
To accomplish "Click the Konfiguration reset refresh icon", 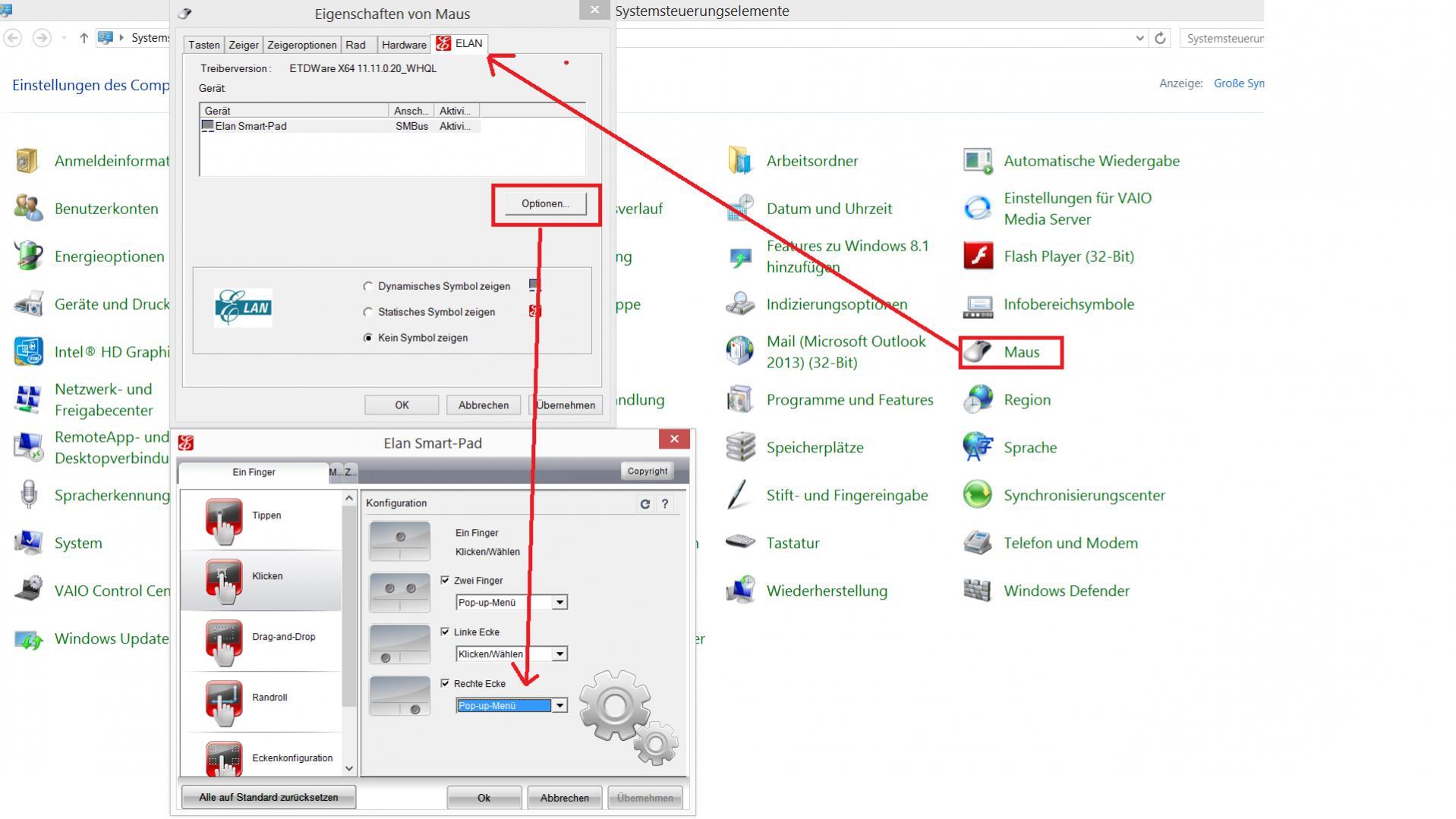I will click(x=645, y=504).
